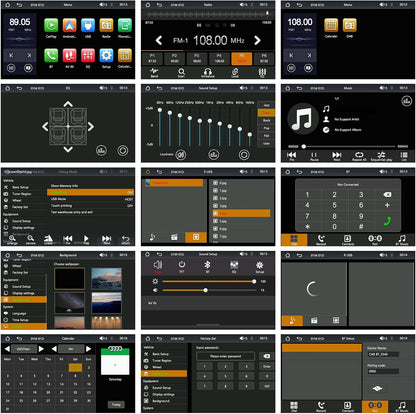Tap the Band icon on the FM radio screen
The image size is (416, 414).
point(154,72)
